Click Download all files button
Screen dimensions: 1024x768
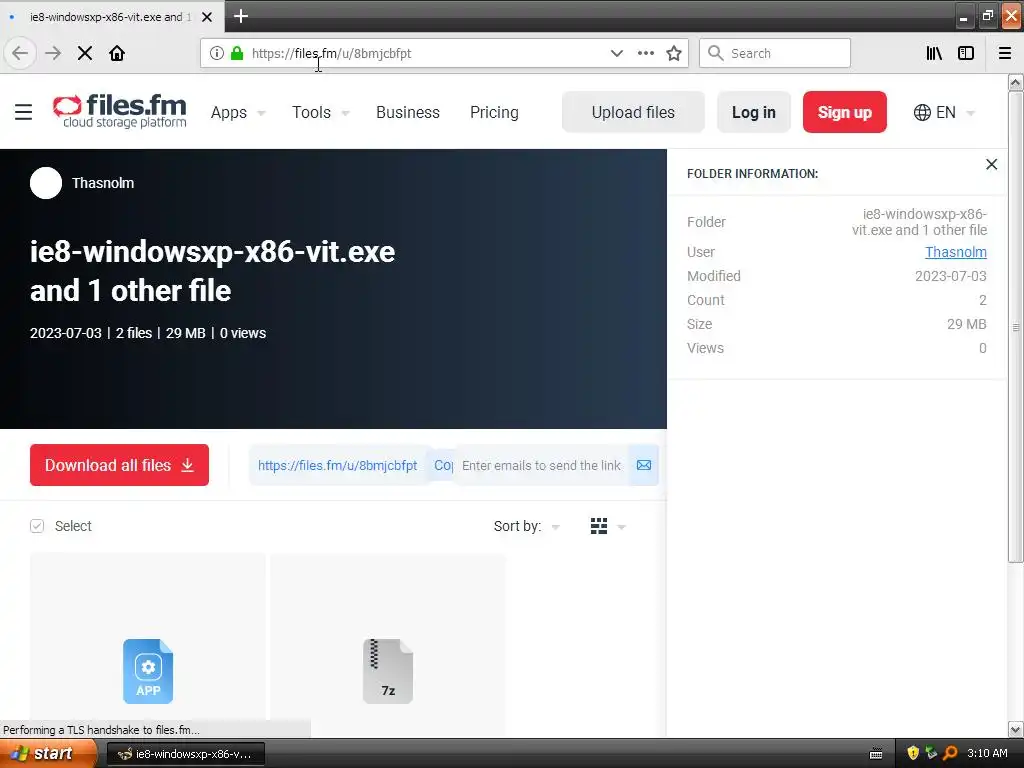click(x=120, y=465)
